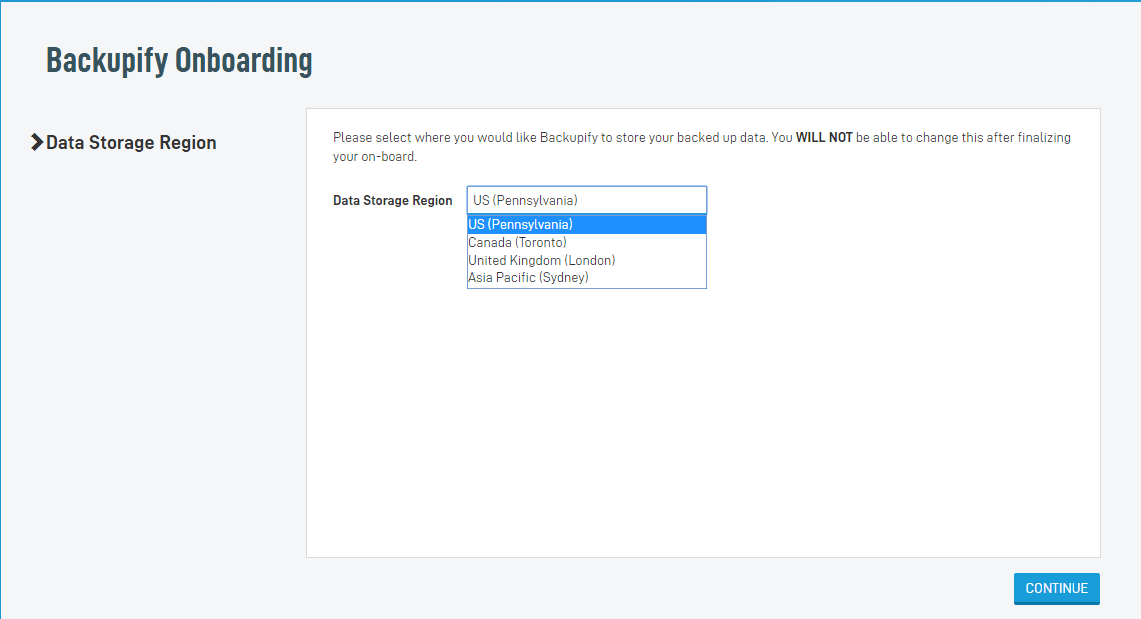
Task: Click the chevron beside Data Storage Region
Action: (x=37, y=143)
